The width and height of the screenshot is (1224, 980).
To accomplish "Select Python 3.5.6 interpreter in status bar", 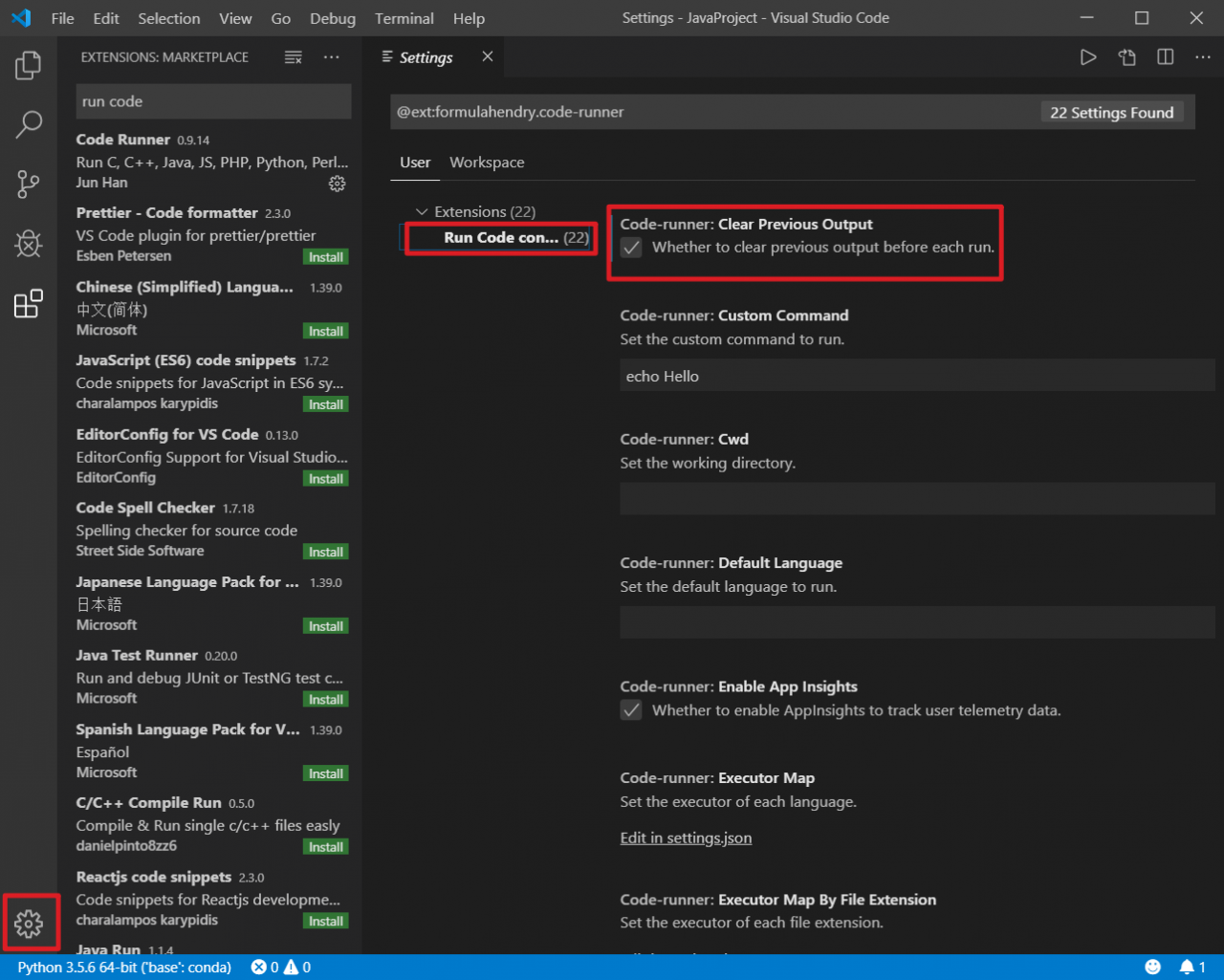I will [x=124, y=967].
